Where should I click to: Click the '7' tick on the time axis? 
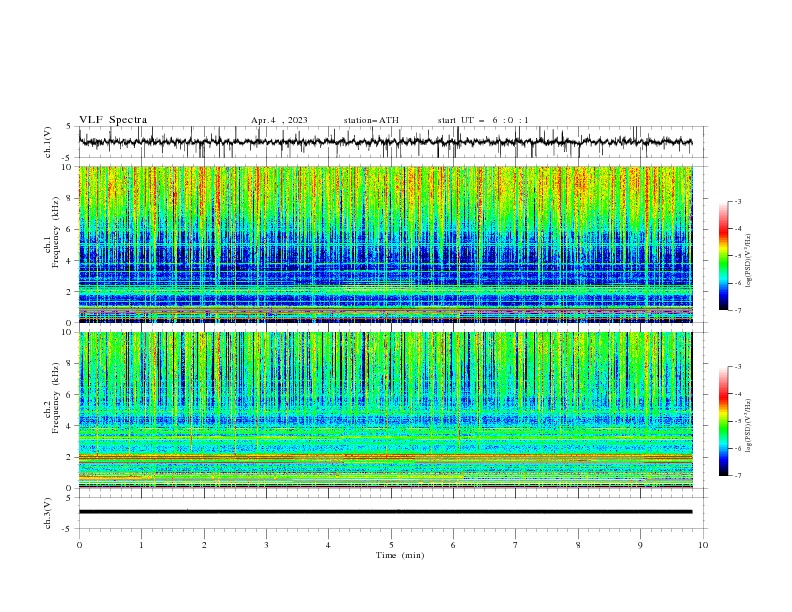516,545
